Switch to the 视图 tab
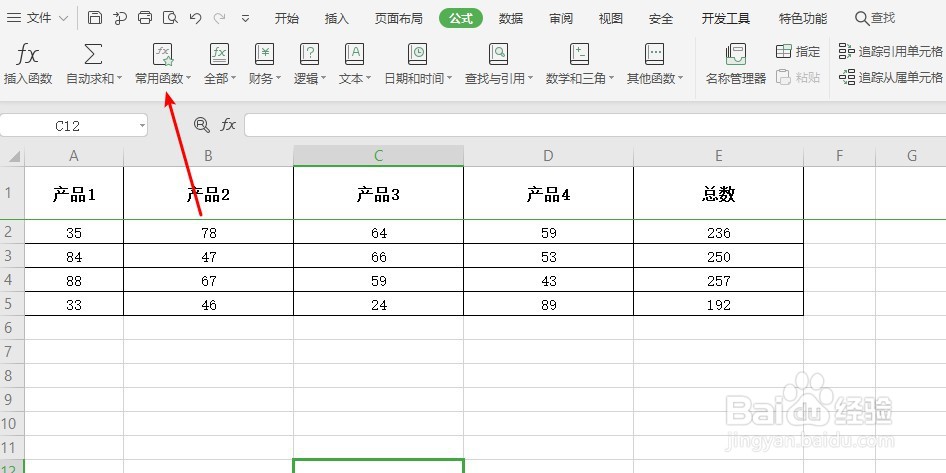This screenshot has width=946, height=473. coord(611,18)
